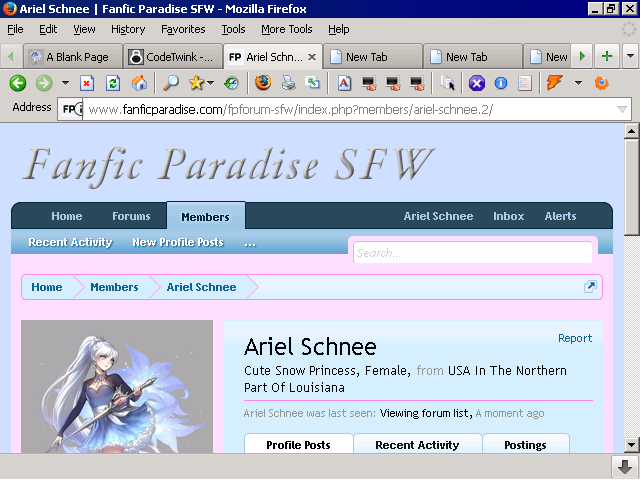Click the status bar download arrow icon
Image resolution: width=640 pixels, height=480 pixels.
625,467
